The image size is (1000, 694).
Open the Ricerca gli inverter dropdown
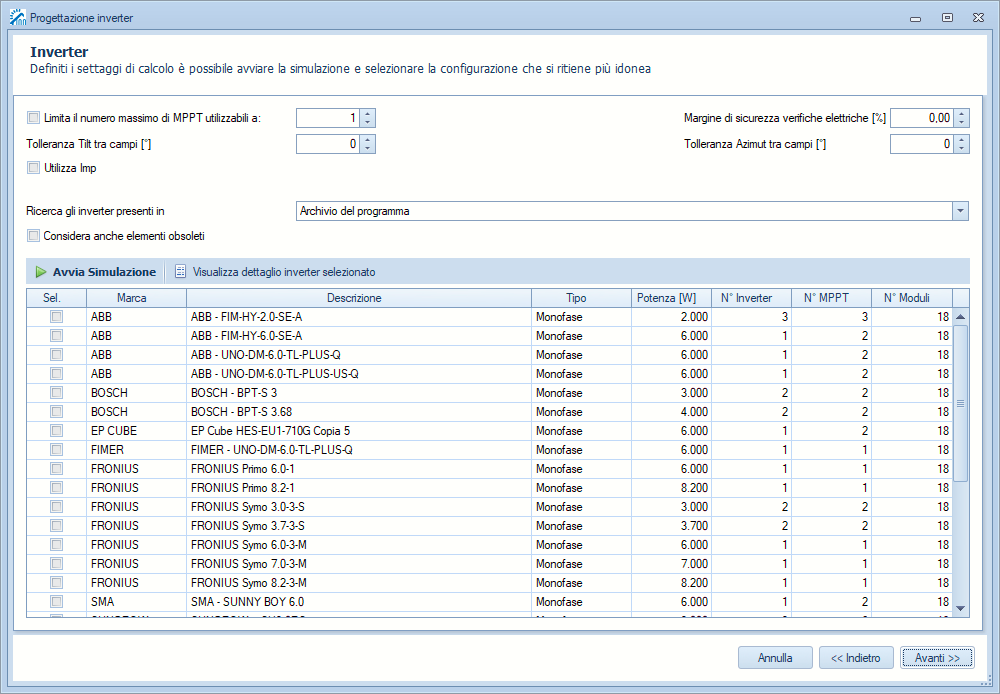(960, 211)
